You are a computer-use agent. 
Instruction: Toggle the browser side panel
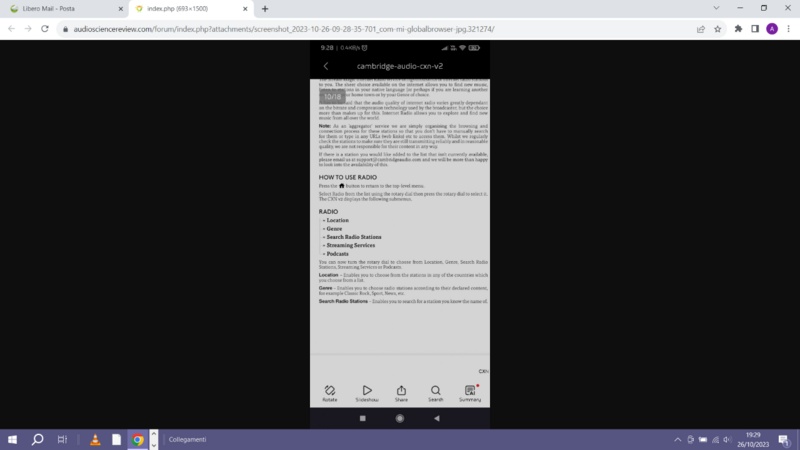point(755,29)
